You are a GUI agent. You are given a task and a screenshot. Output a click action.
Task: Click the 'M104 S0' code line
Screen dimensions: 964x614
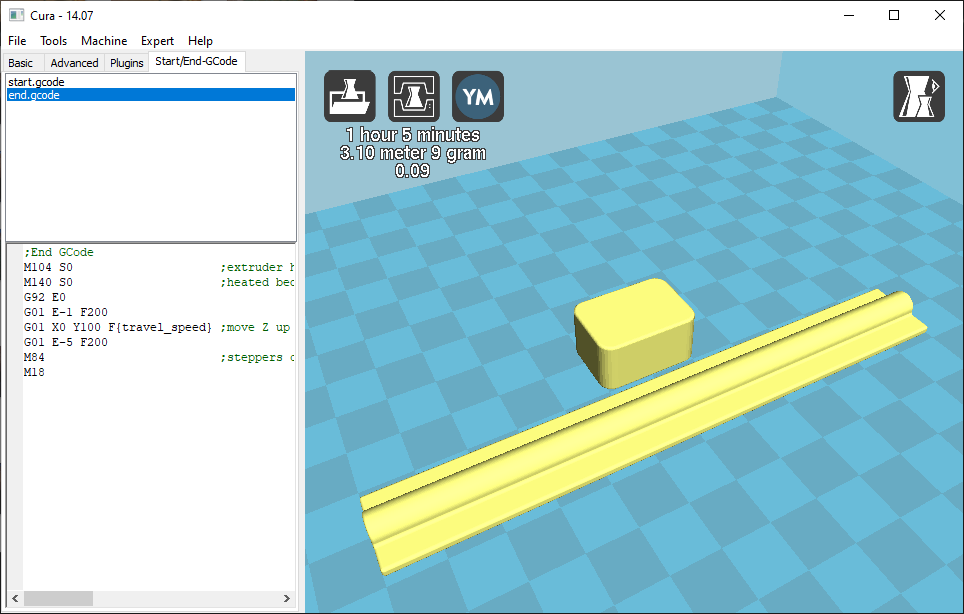pos(48,267)
